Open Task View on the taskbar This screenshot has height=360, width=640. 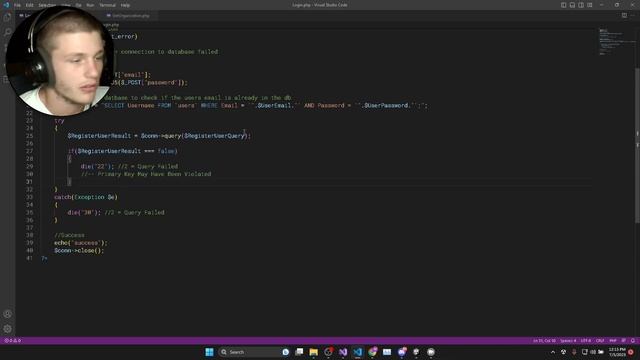click(299, 352)
